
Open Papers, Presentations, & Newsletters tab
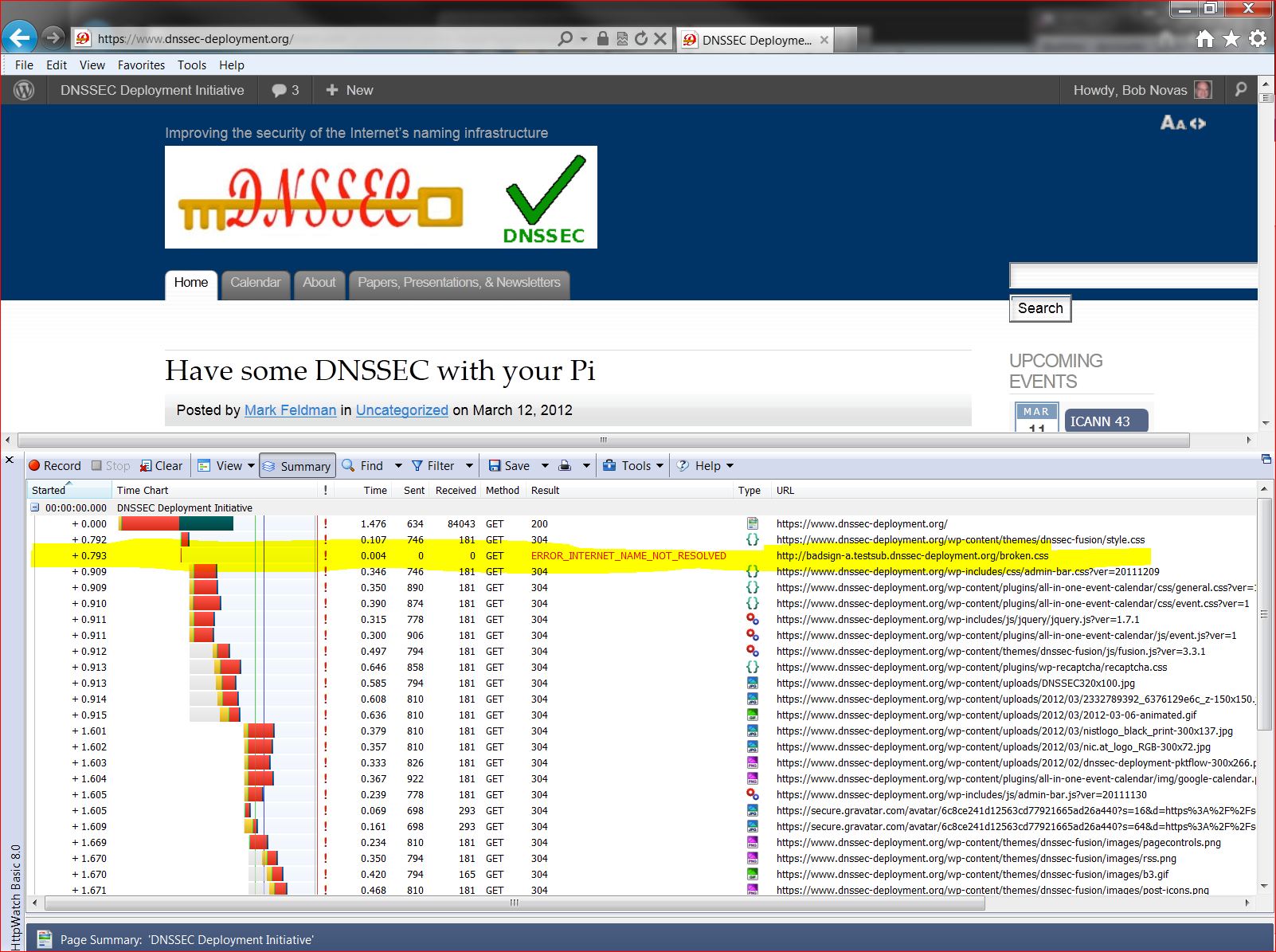(460, 284)
